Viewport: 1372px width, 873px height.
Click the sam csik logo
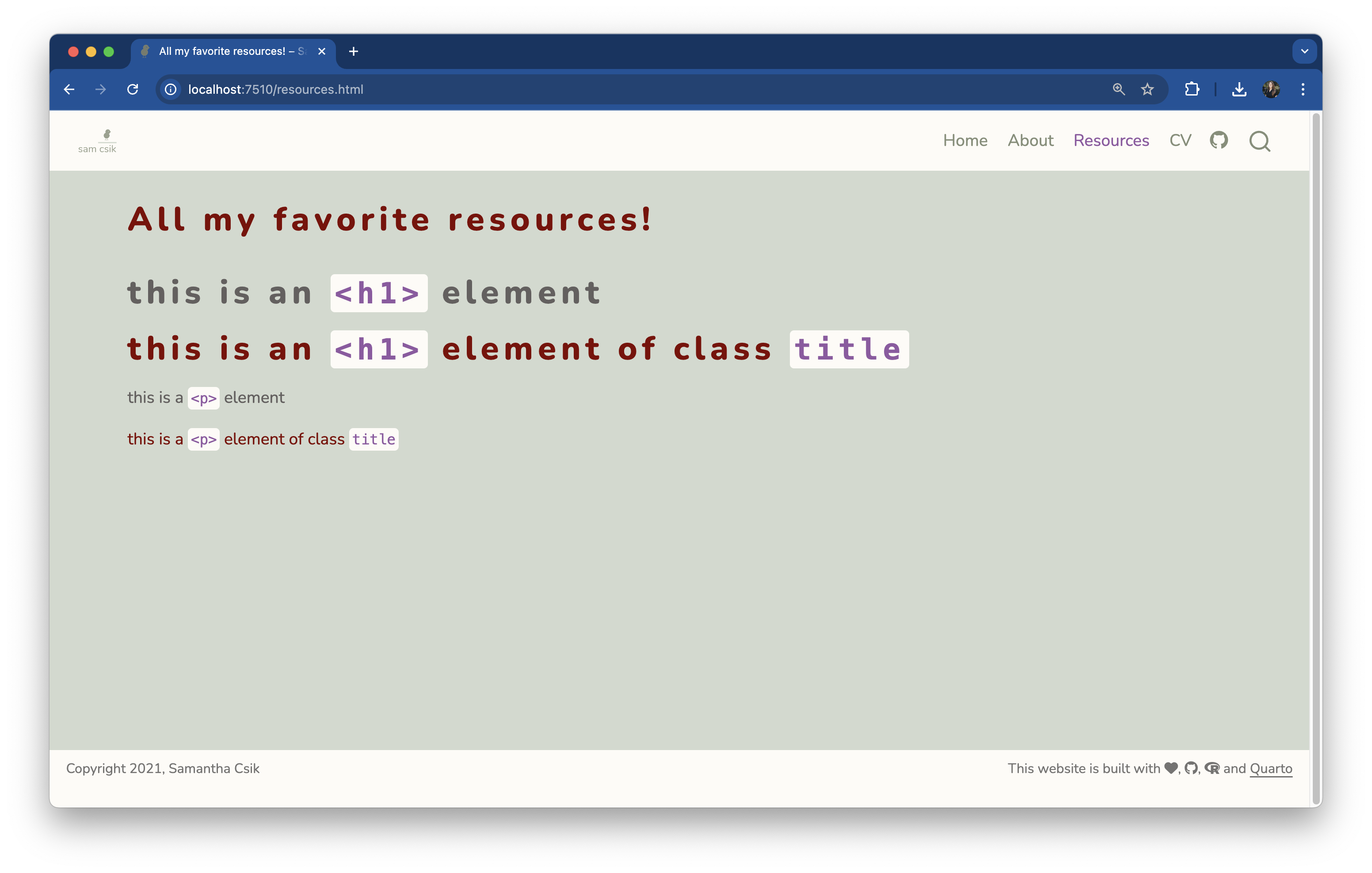(97, 141)
